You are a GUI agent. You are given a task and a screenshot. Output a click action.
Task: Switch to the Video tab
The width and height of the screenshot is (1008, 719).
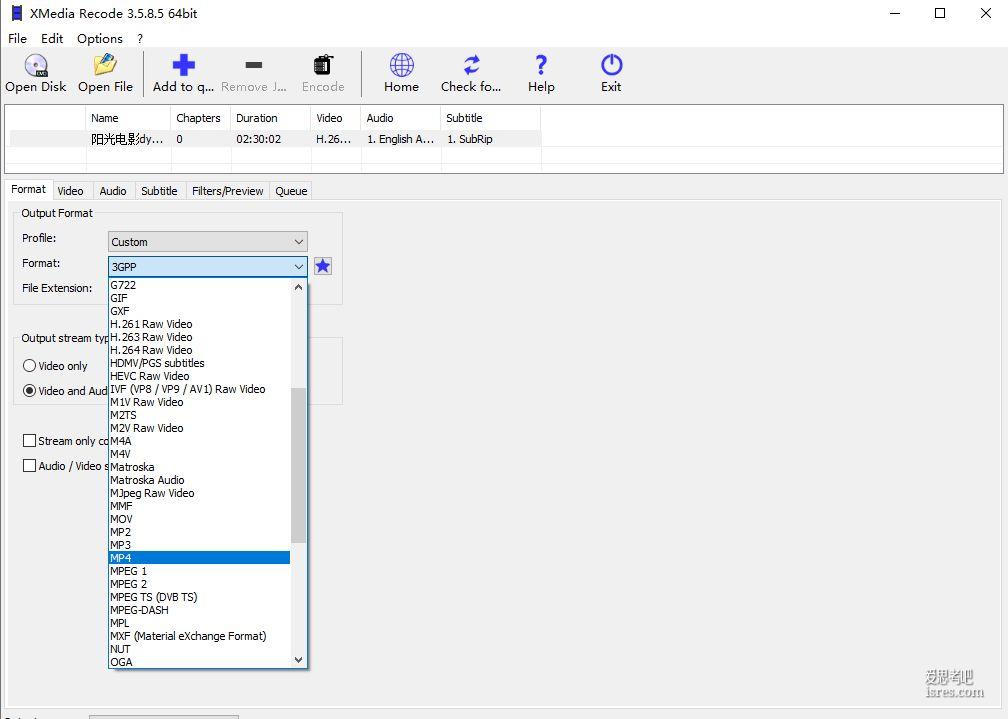tap(70, 191)
